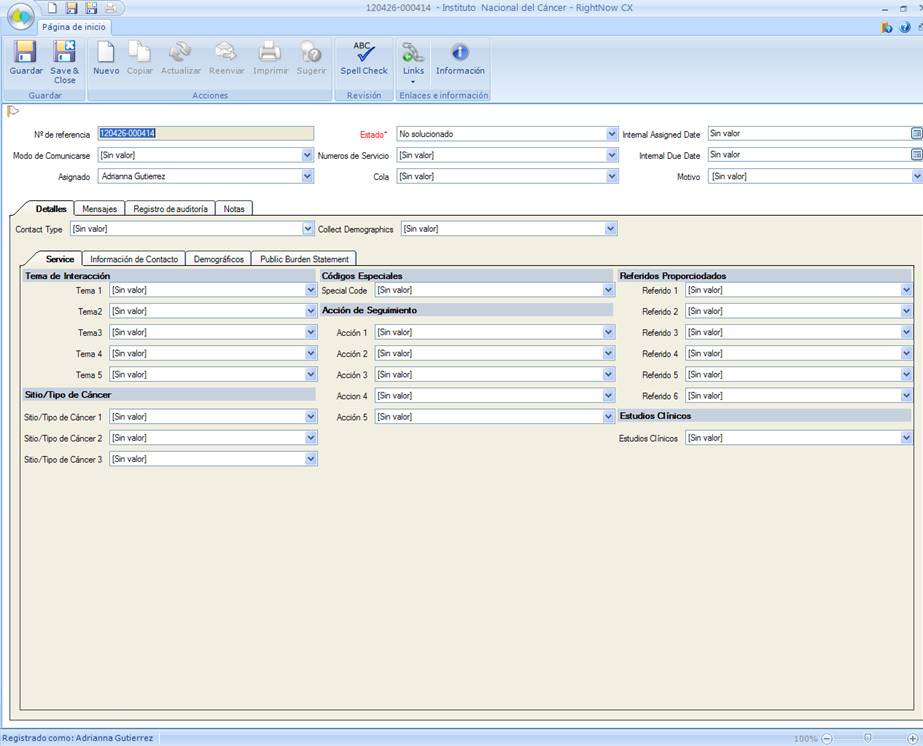
Task: Open the Asignado dropdown list
Action: (x=307, y=176)
